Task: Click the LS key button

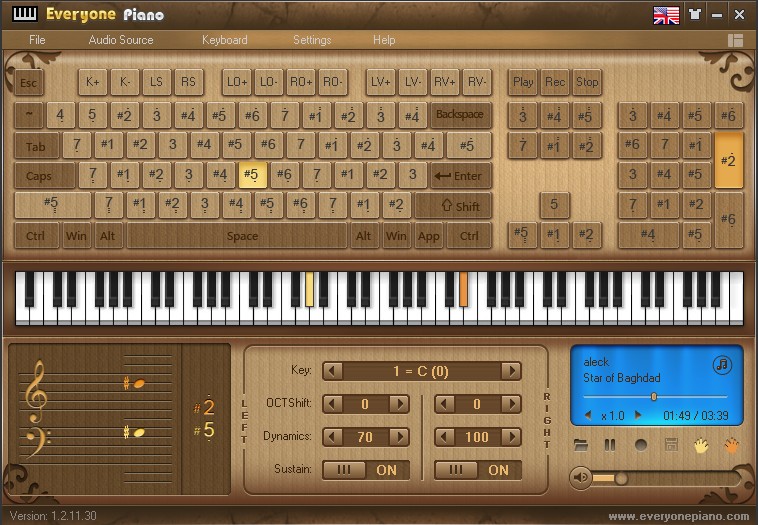Action: [x=157, y=82]
